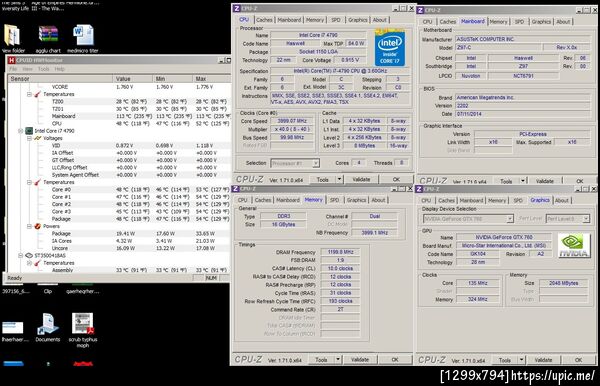Screen dimensions: 600x386
Task: Click the Z icon of the CPU-Z Graphics window
Action: (419, 189)
